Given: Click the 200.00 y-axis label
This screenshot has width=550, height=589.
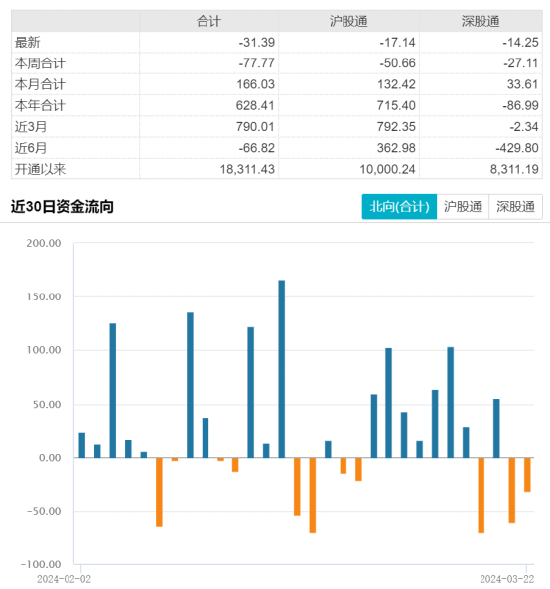Looking at the screenshot, I should point(44,243).
